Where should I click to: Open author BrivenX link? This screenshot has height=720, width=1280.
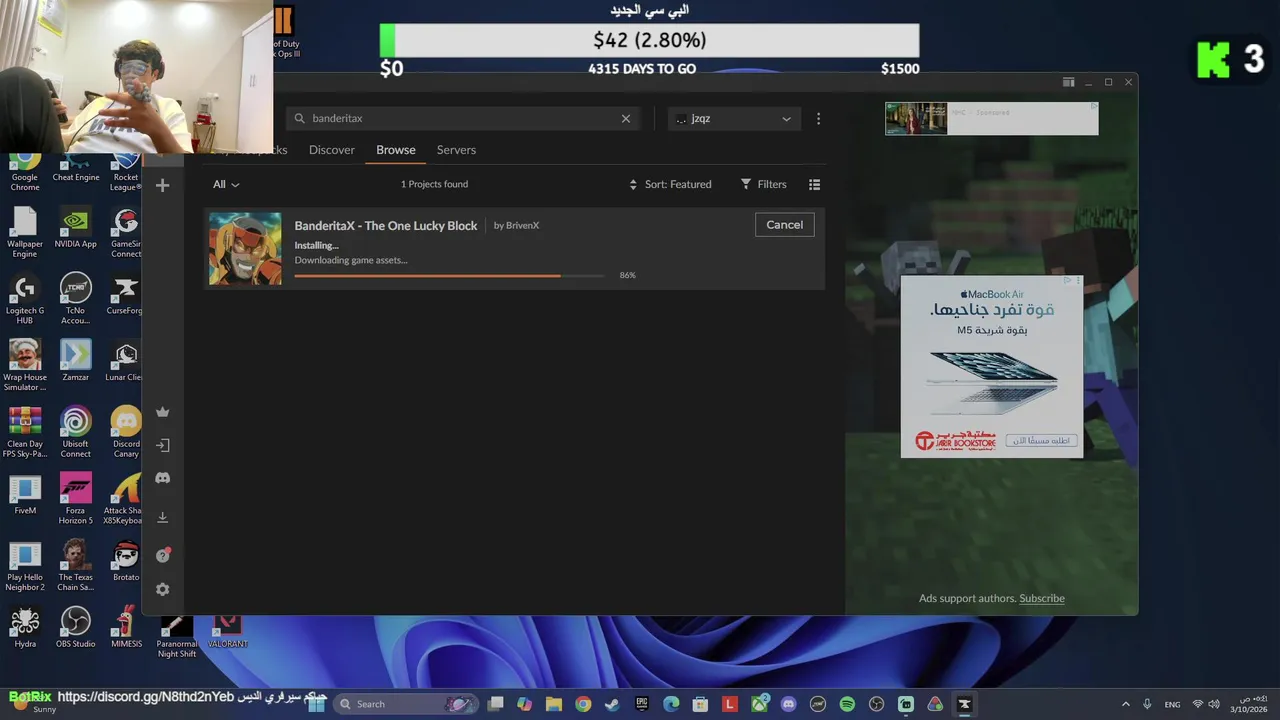click(522, 226)
